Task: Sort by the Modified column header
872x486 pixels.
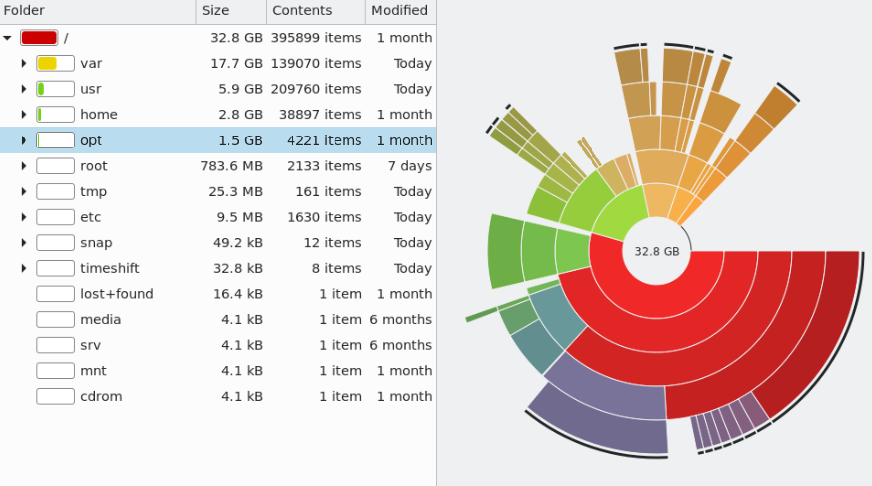Action: click(x=400, y=11)
